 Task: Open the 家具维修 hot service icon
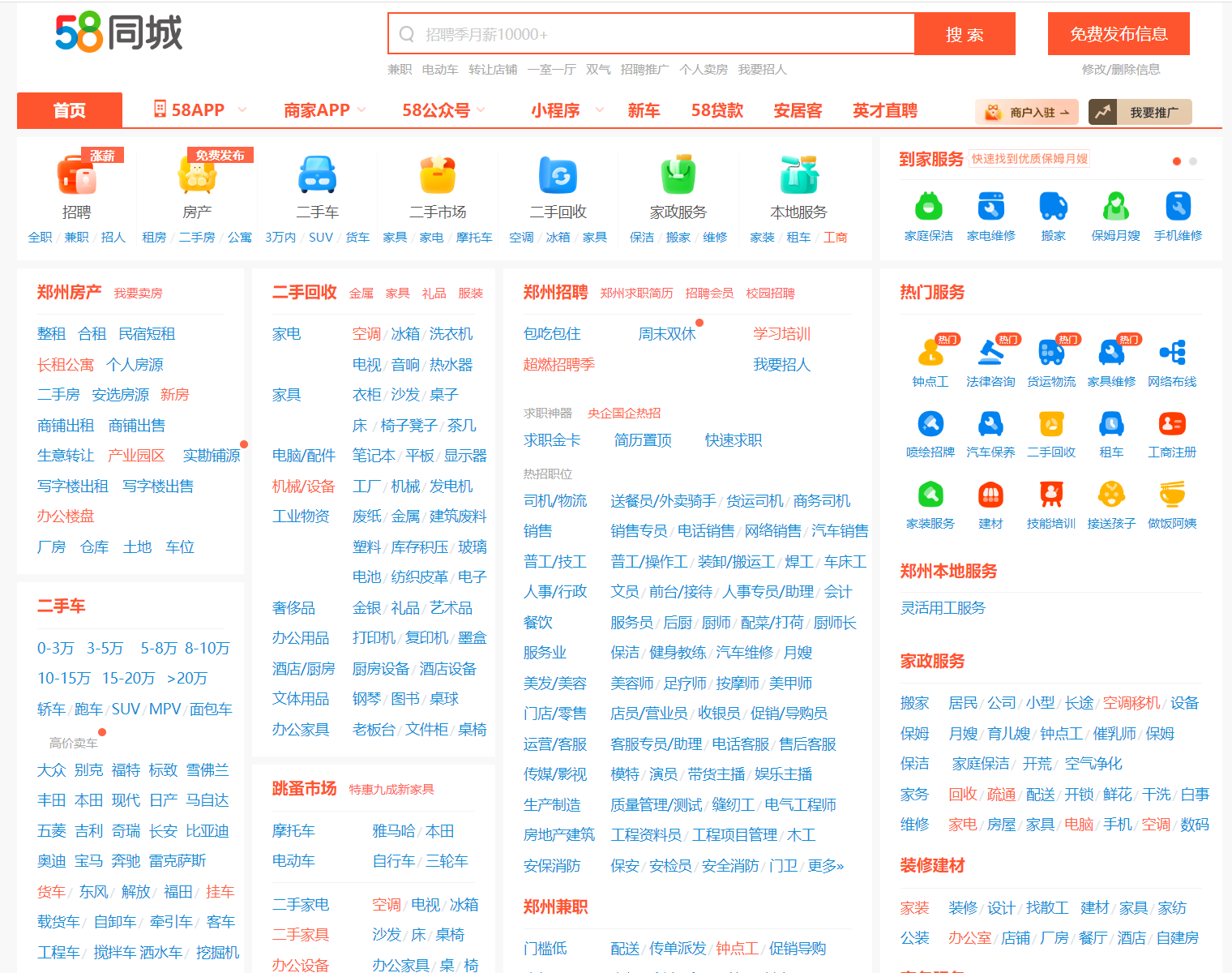click(x=1111, y=354)
